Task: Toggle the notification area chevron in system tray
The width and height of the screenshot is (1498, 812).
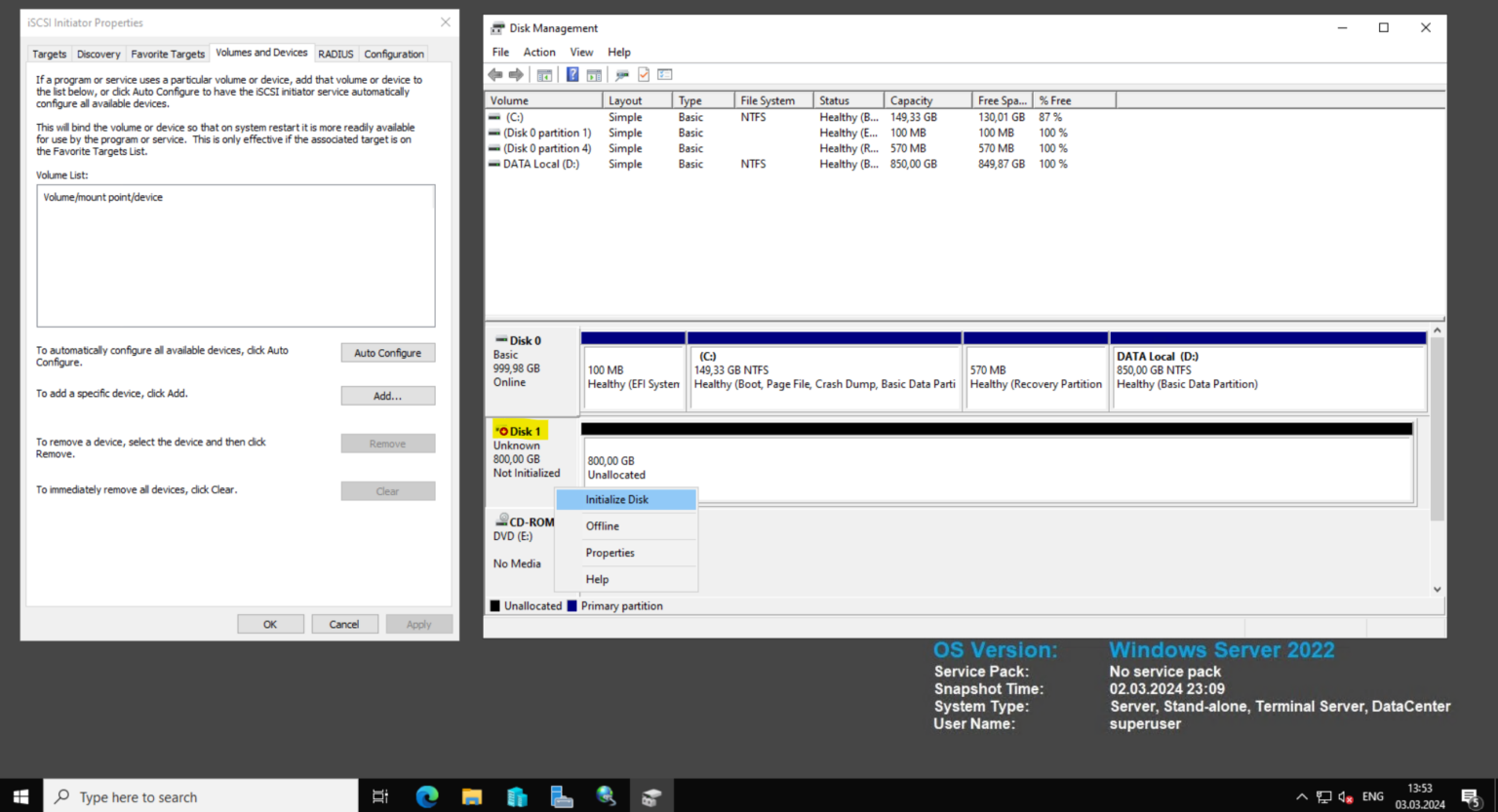Action: coord(1301,795)
